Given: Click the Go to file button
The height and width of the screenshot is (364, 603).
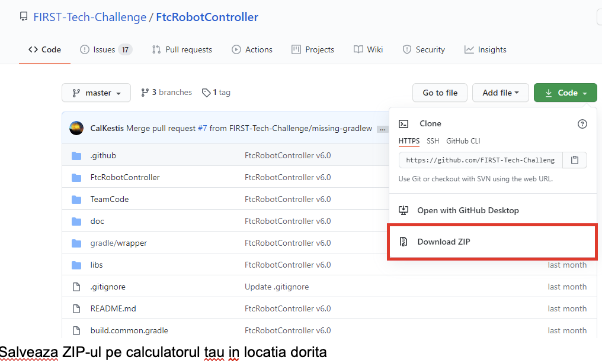Looking at the screenshot, I should (440, 93).
